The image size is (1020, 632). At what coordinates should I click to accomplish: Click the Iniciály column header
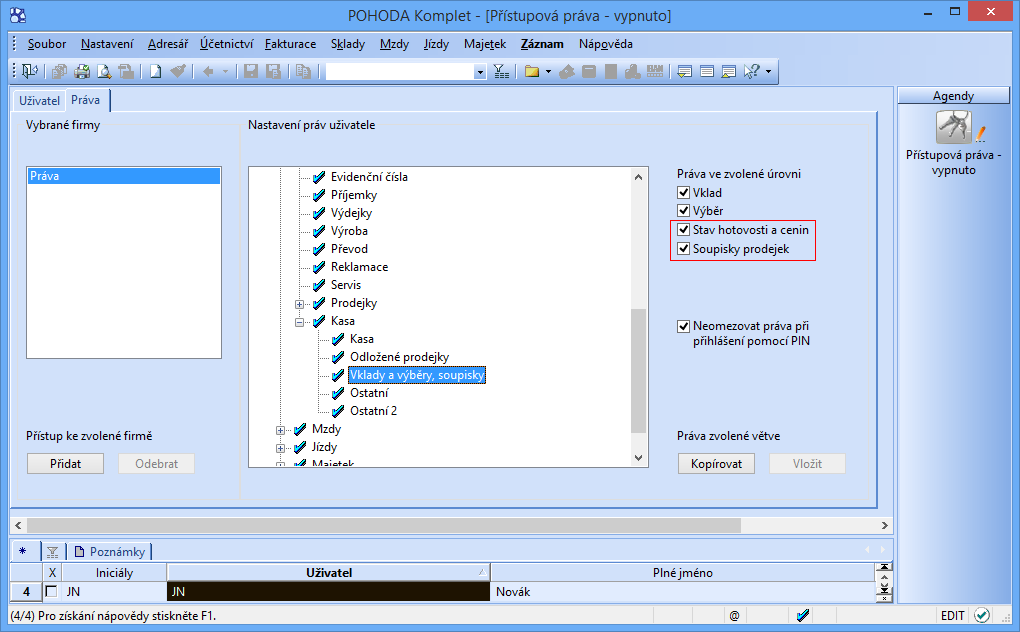point(114,572)
